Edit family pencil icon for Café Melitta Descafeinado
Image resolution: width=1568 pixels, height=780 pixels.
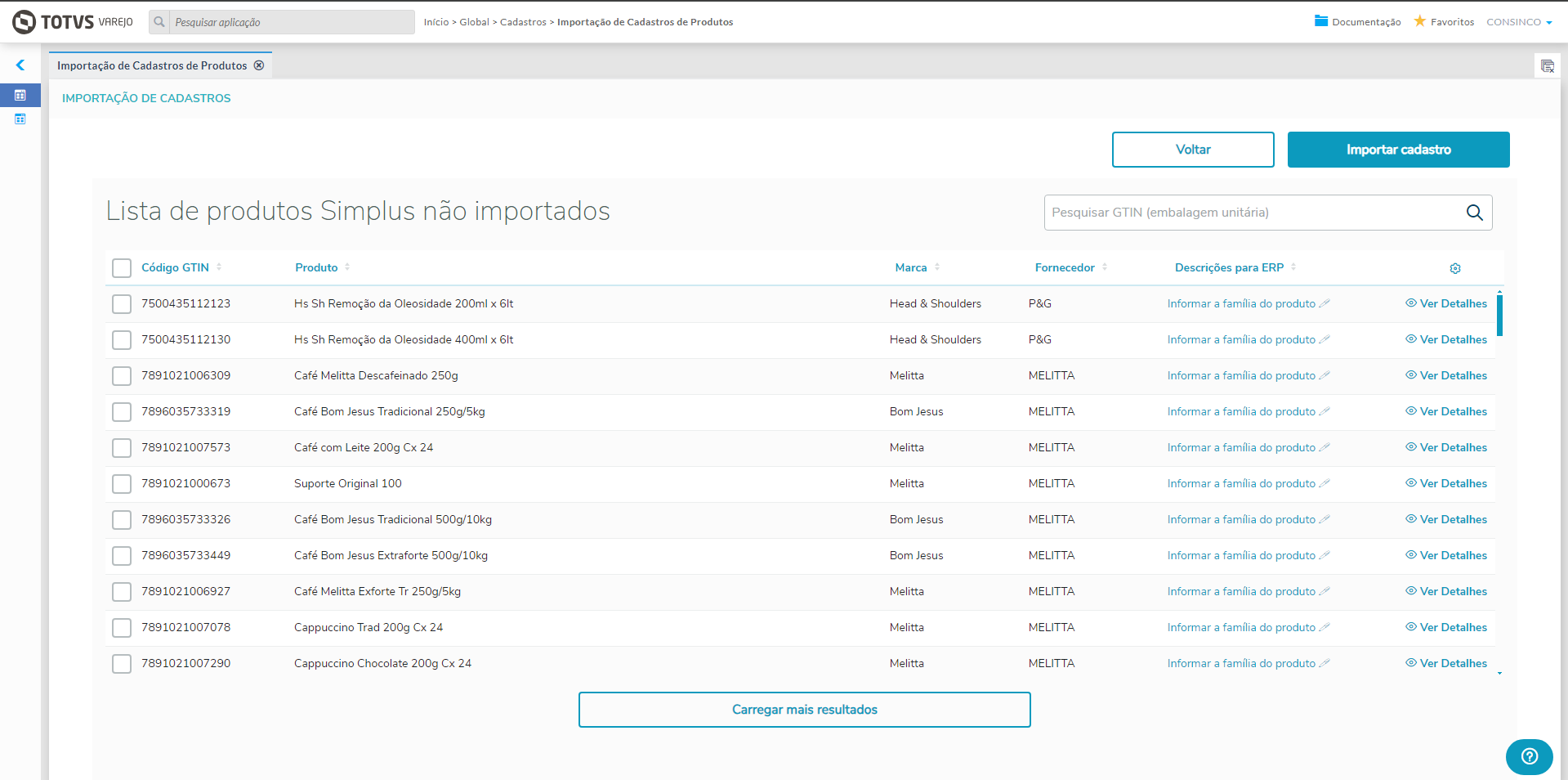tap(1325, 375)
